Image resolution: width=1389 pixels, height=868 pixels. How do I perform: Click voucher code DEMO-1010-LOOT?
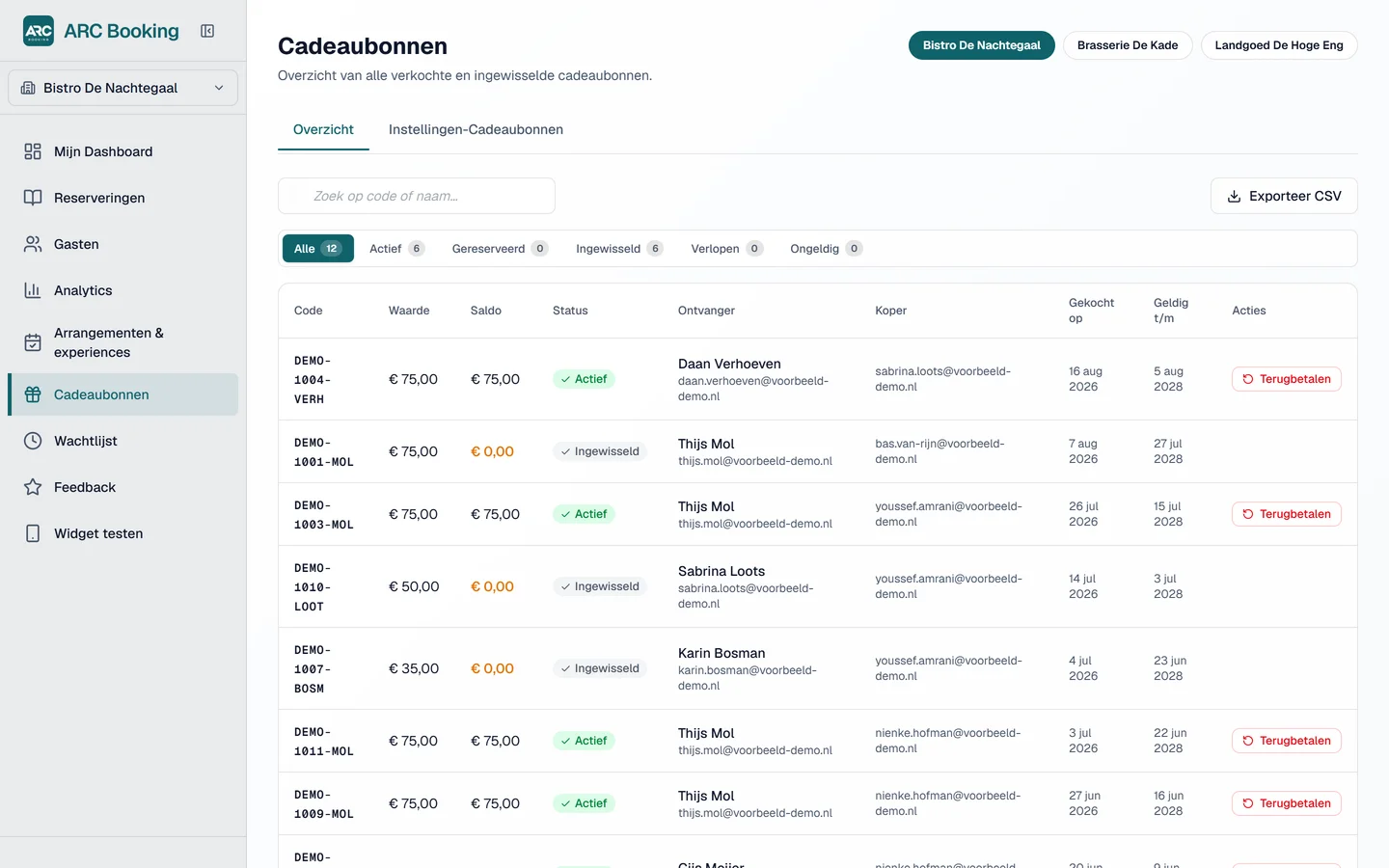(x=313, y=587)
